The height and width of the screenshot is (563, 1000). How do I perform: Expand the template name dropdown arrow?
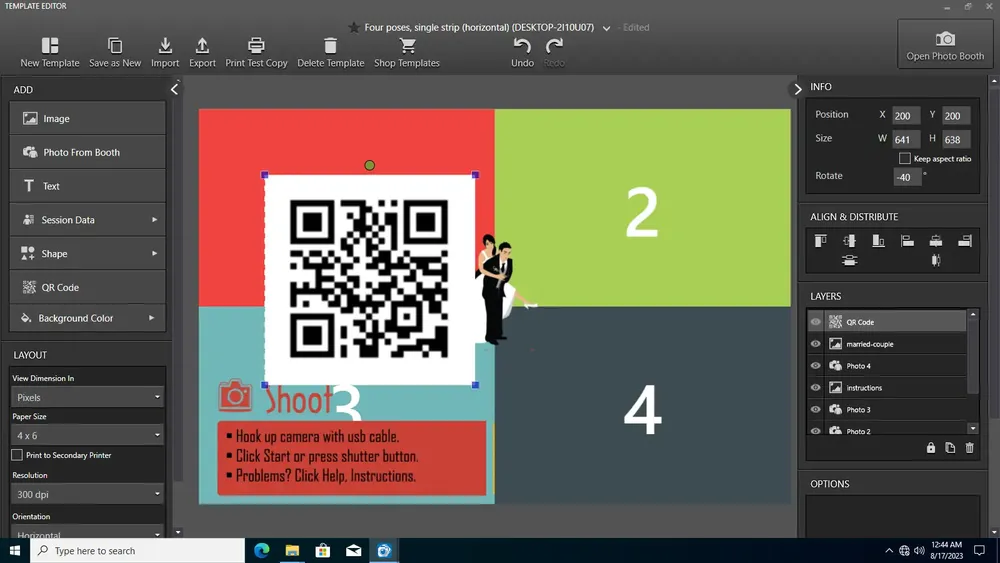(606, 28)
